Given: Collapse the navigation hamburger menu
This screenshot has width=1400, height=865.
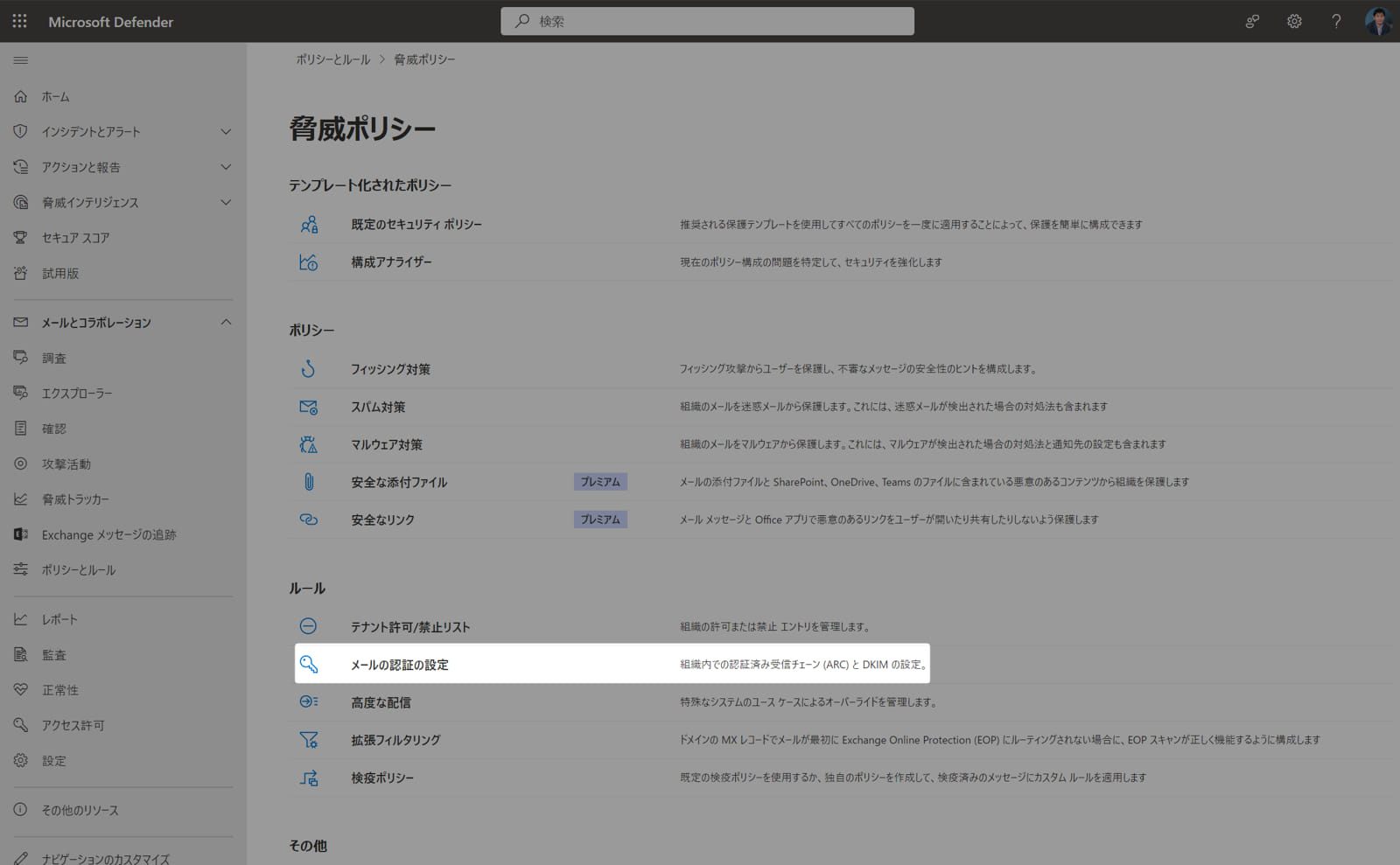Looking at the screenshot, I should [21, 60].
